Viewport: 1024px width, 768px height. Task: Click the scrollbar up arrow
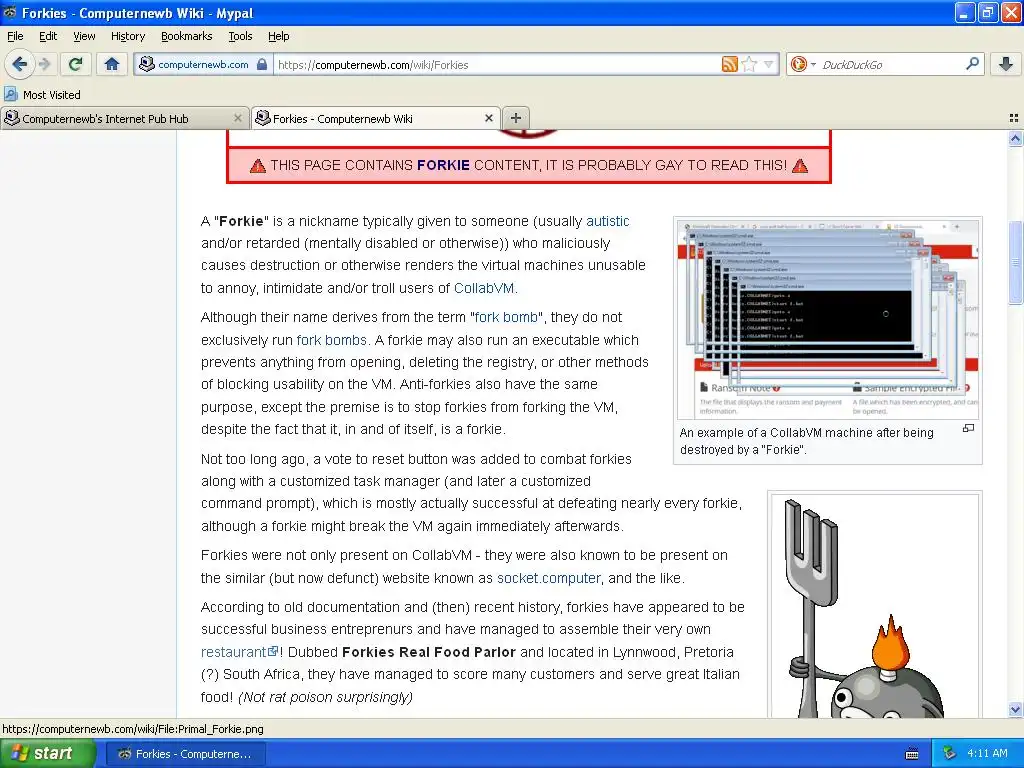[x=1015, y=138]
